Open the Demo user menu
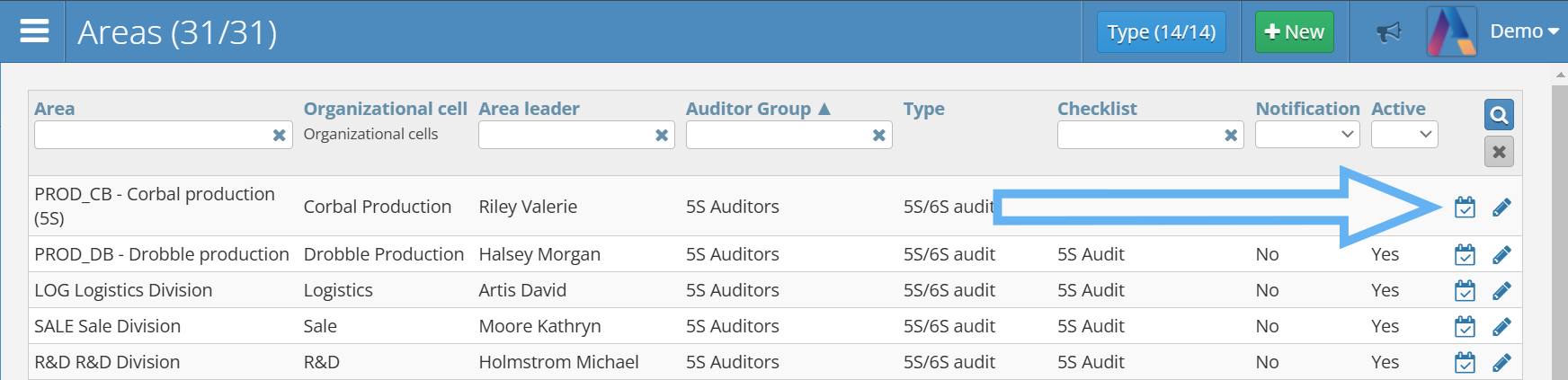 (1523, 31)
